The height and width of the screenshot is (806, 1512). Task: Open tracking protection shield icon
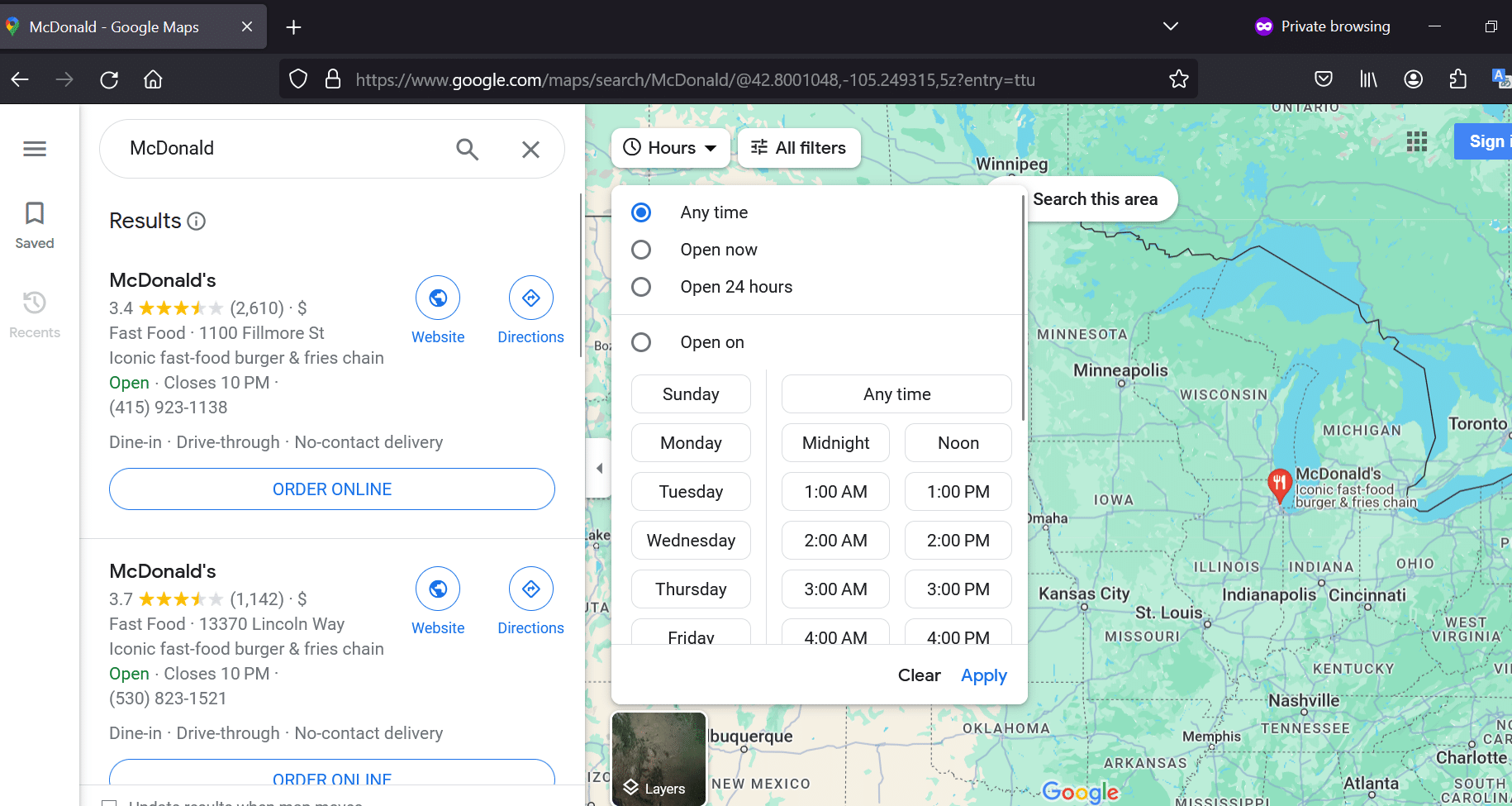pos(298,79)
